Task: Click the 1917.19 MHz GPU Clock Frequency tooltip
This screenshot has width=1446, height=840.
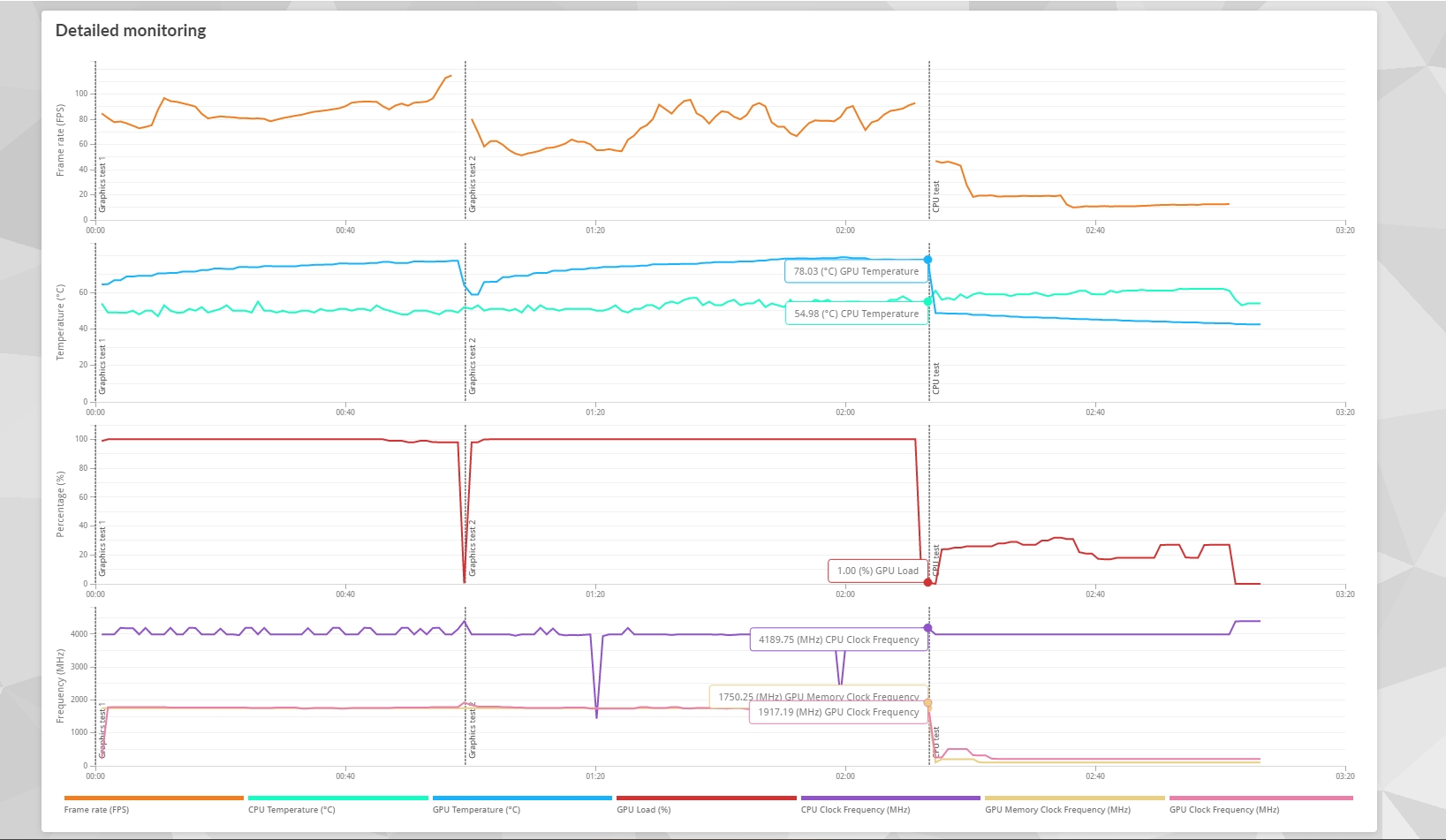Action: (838, 712)
